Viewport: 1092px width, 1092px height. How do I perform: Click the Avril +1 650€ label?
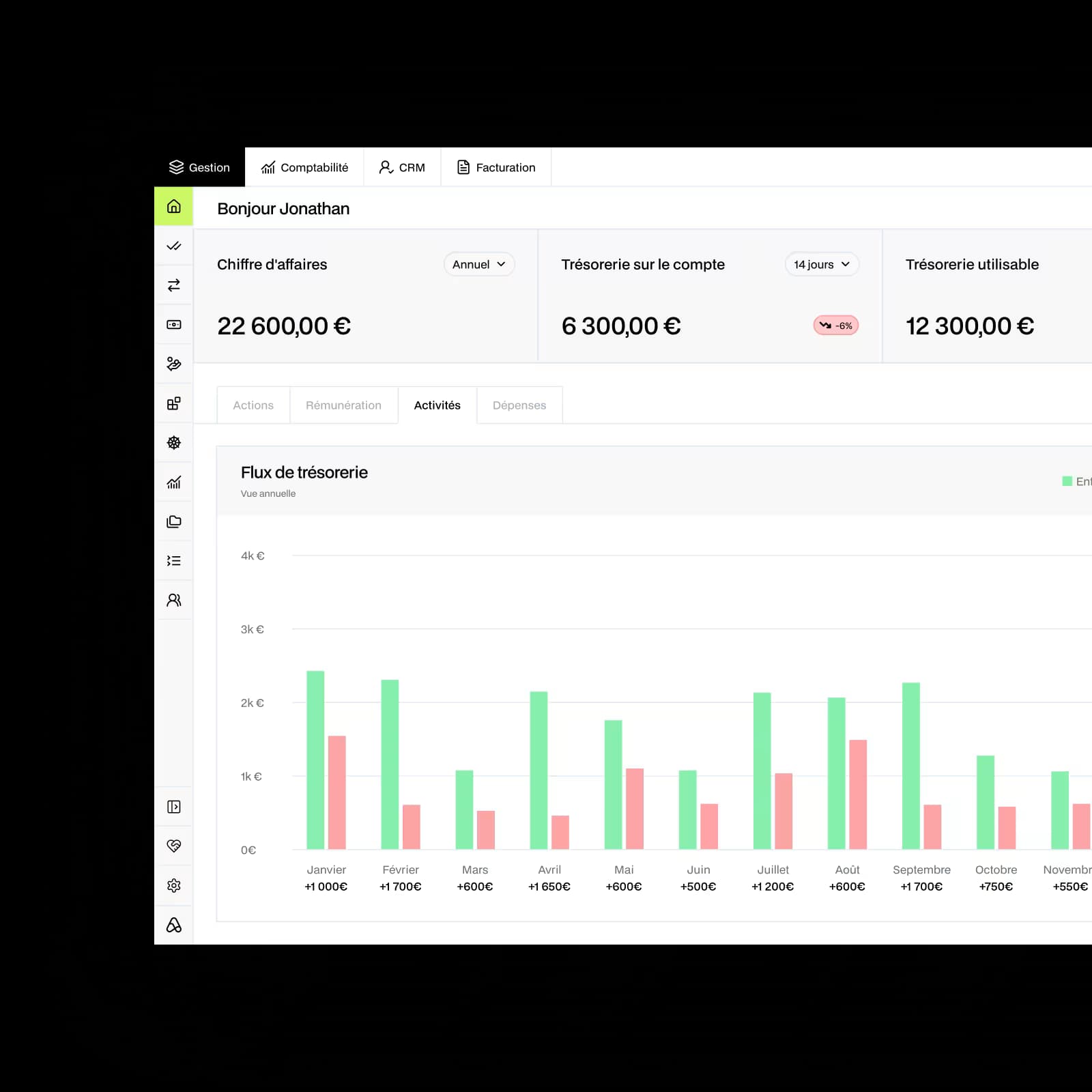click(549, 887)
